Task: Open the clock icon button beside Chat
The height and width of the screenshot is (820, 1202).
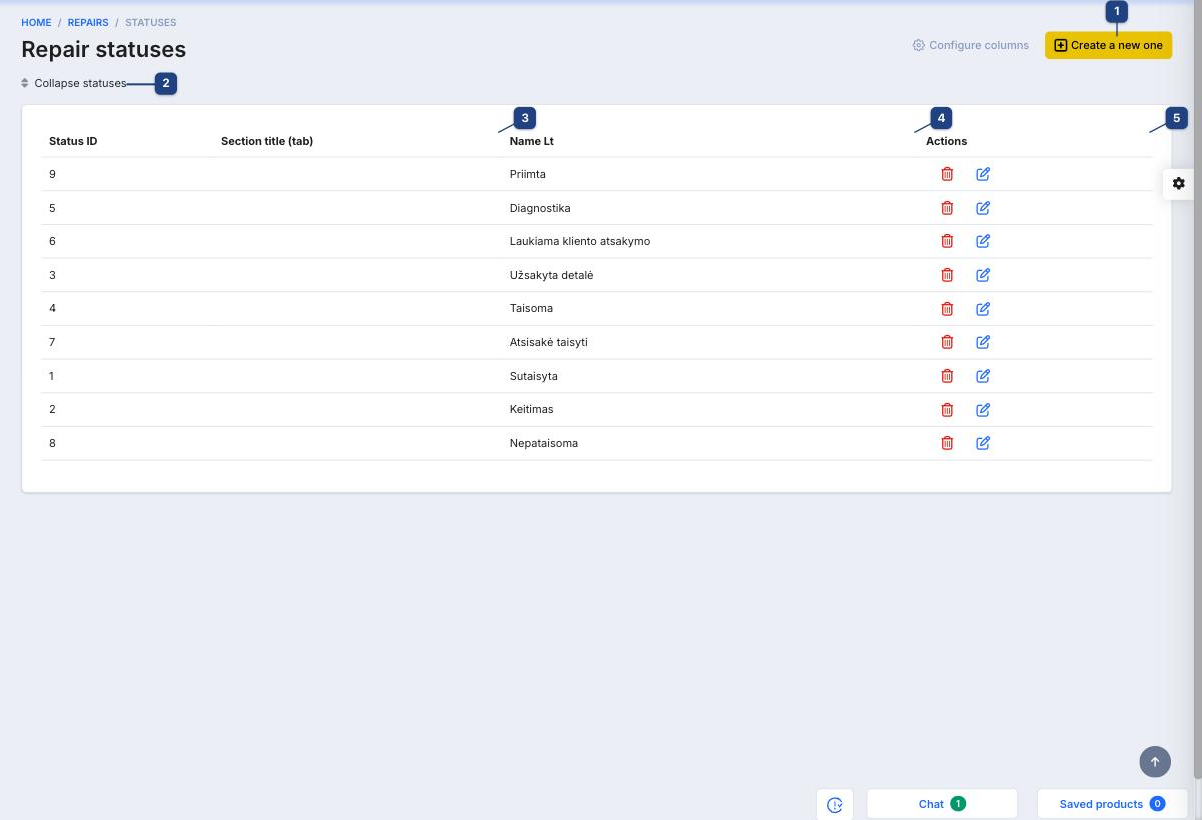Action: 835,804
